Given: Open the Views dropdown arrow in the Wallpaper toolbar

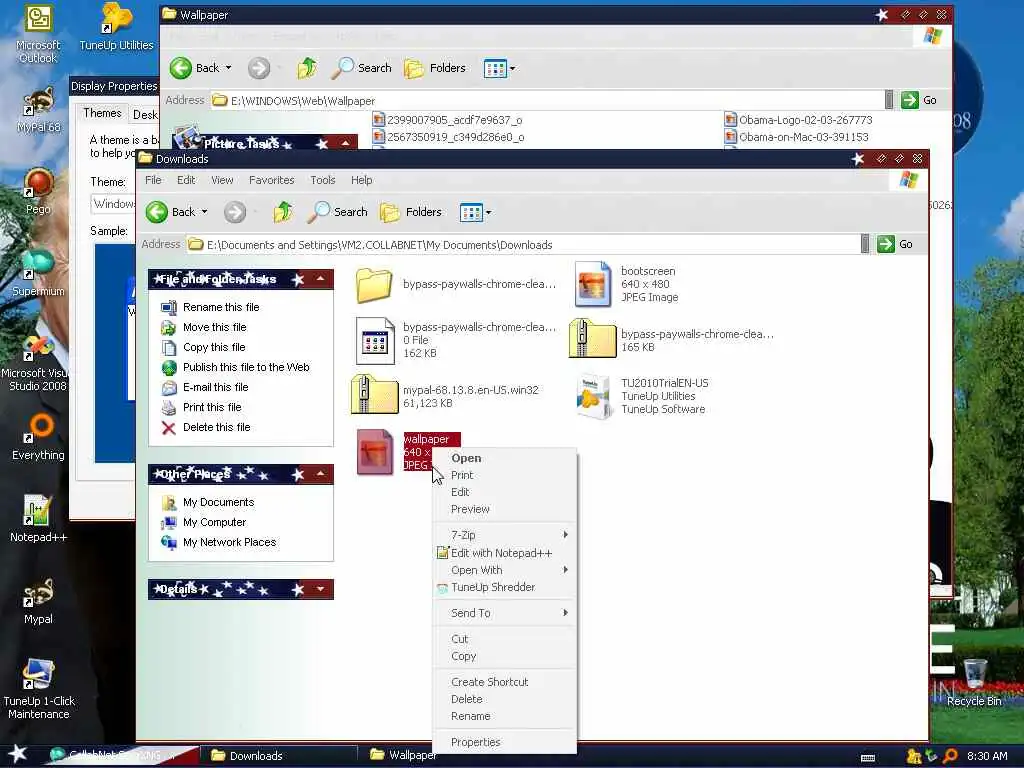Looking at the screenshot, I should tap(513, 69).
